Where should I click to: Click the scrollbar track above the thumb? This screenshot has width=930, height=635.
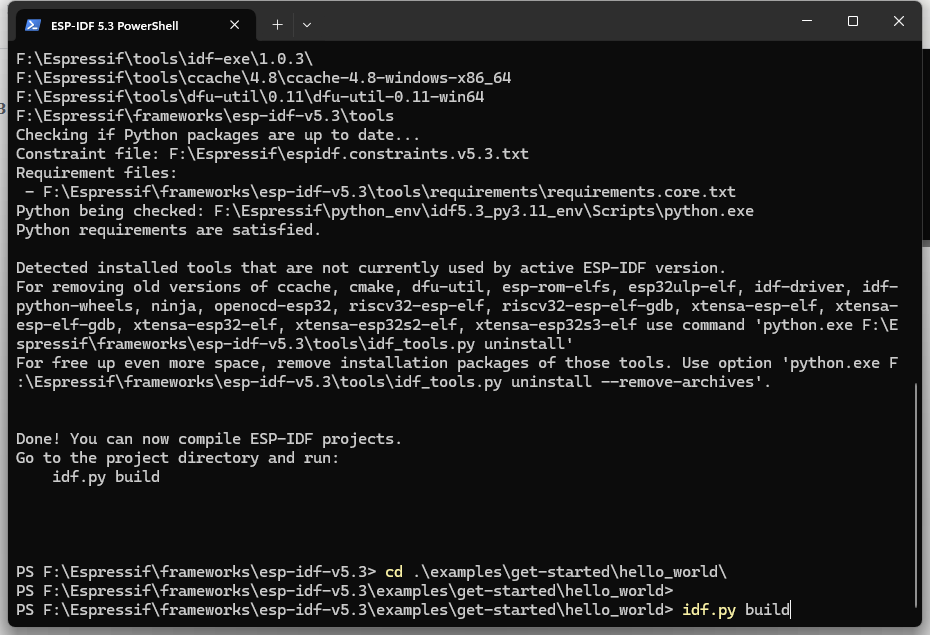915,200
